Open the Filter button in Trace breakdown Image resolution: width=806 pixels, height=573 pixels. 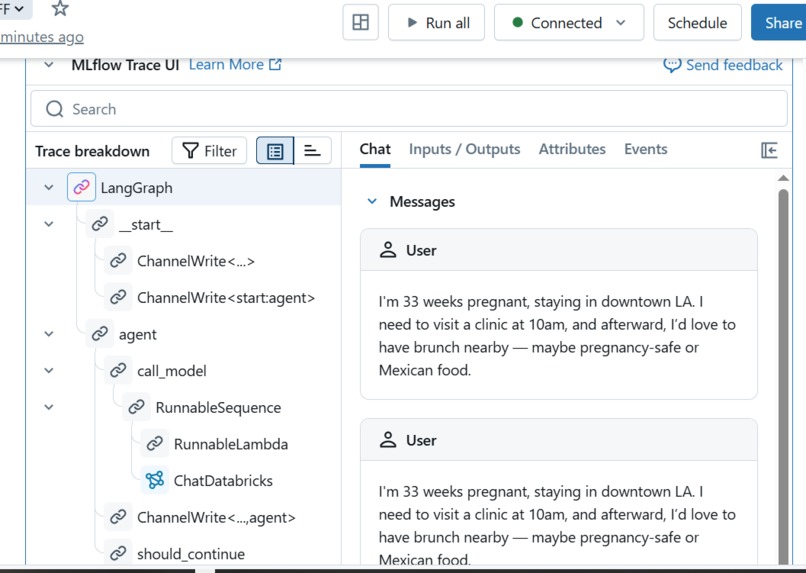(x=209, y=151)
